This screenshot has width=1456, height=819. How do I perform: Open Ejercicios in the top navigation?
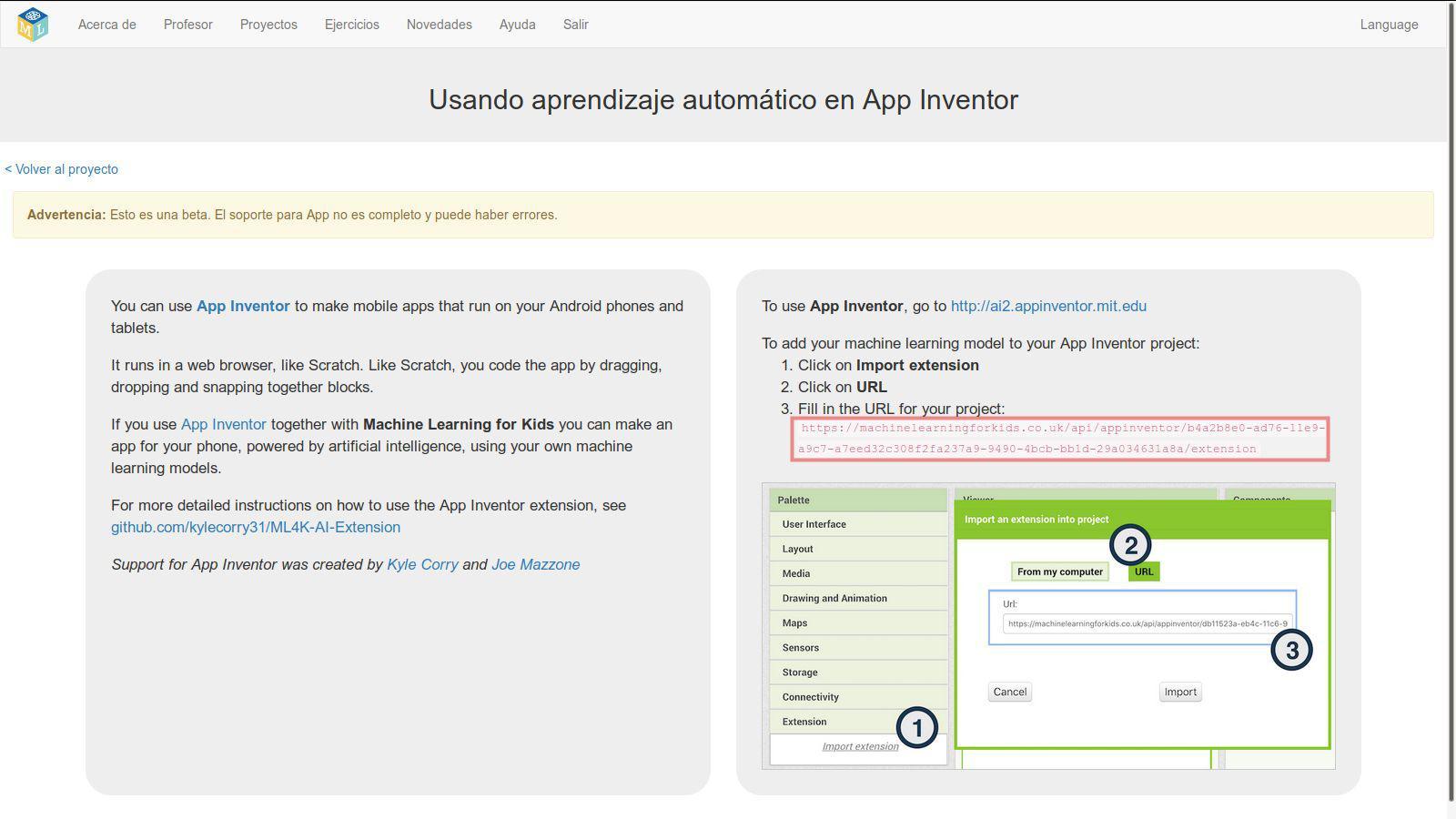coord(352,25)
